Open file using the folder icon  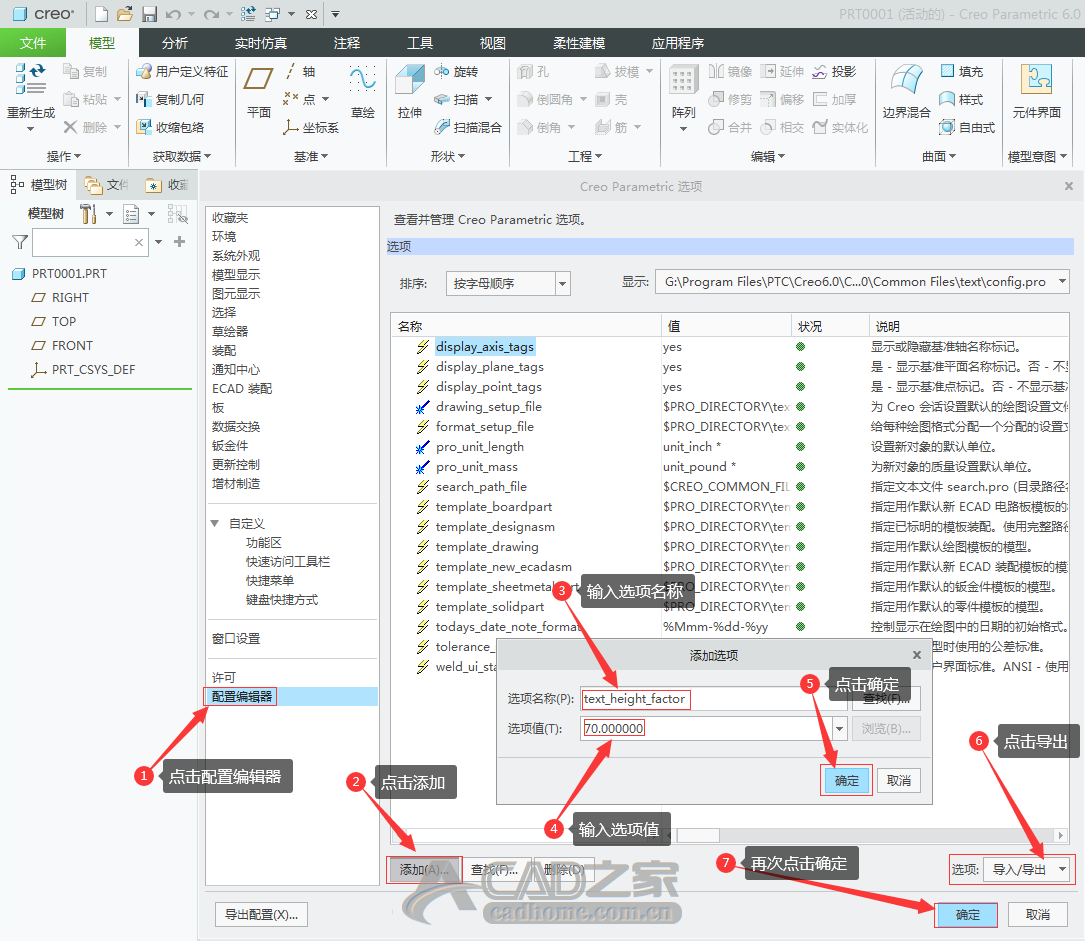coord(125,14)
